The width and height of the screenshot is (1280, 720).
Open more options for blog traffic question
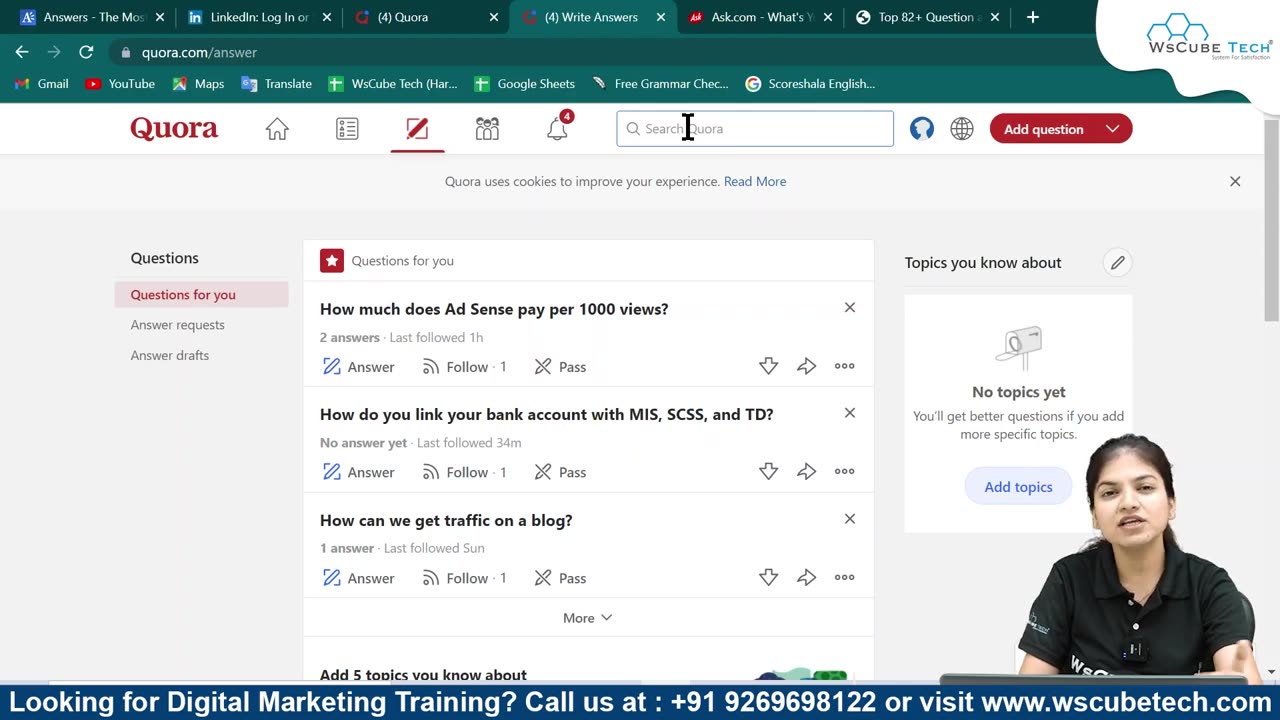pos(845,577)
